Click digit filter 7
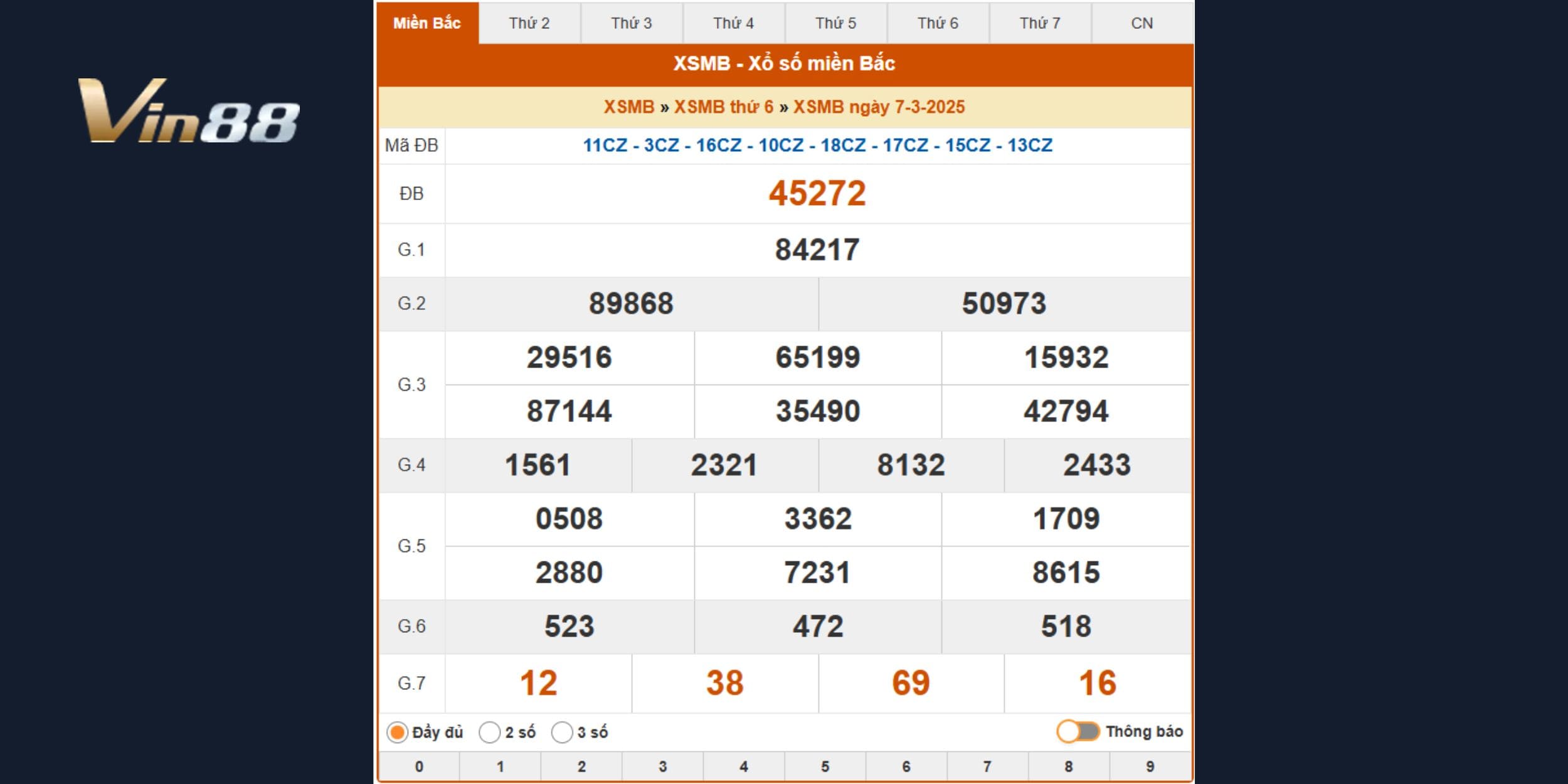Viewport: 1568px width, 784px height. 987,766
